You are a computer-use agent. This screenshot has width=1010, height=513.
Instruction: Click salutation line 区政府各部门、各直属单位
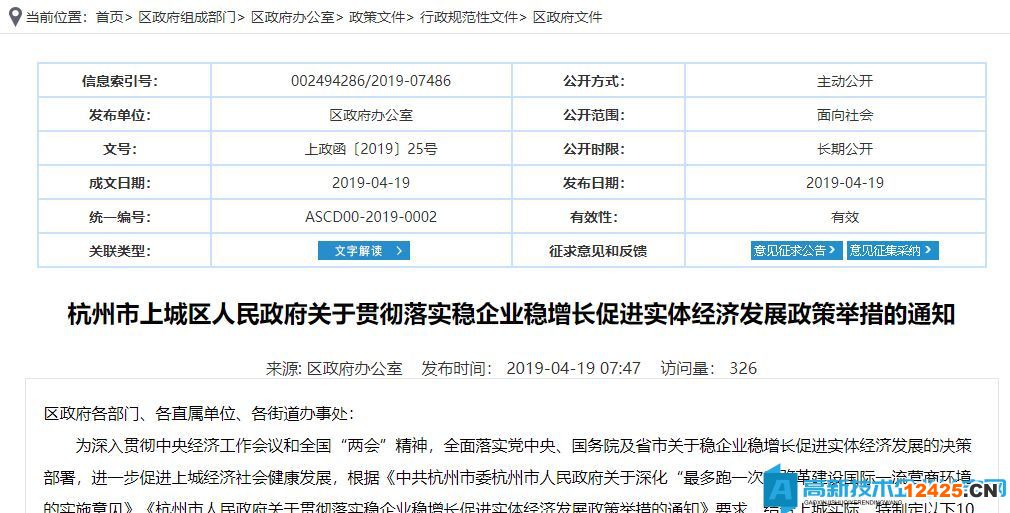[x=198, y=414]
